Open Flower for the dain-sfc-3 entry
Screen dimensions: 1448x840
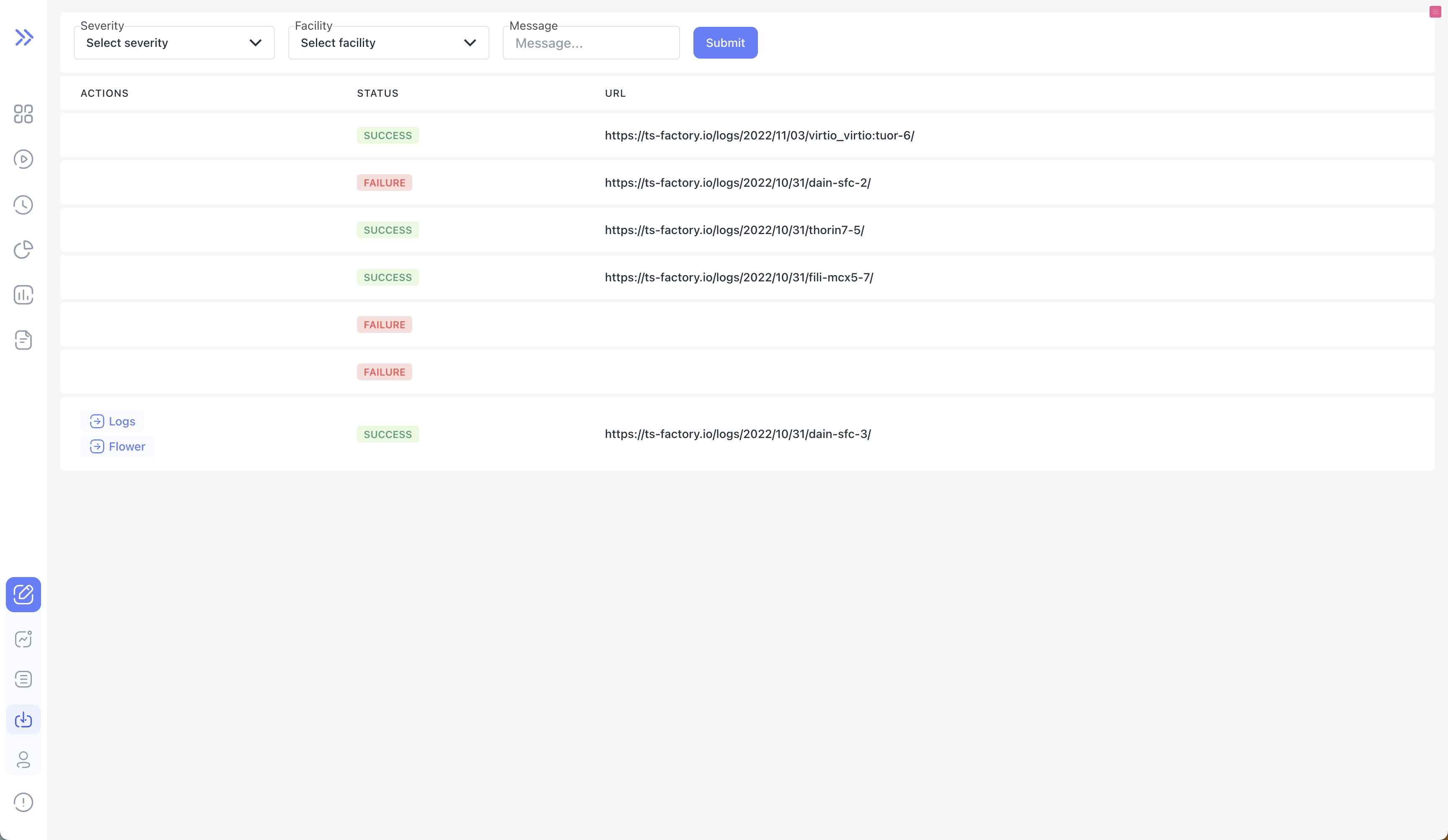pyautogui.click(x=116, y=446)
